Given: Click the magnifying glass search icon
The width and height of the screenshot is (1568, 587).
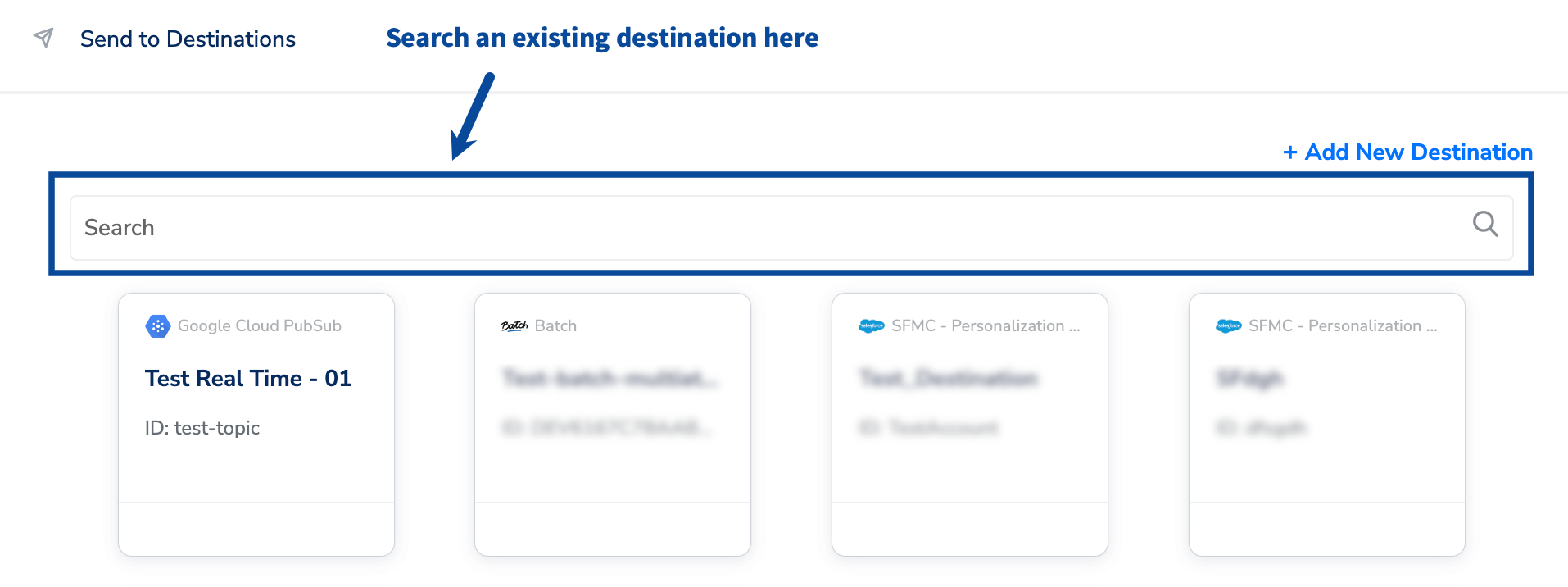Looking at the screenshot, I should click(x=1484, y=224).
